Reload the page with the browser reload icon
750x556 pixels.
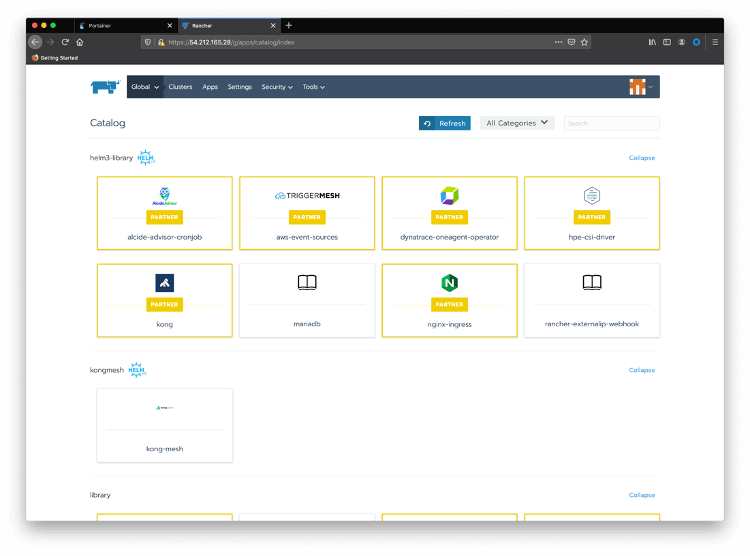(66, 42)
